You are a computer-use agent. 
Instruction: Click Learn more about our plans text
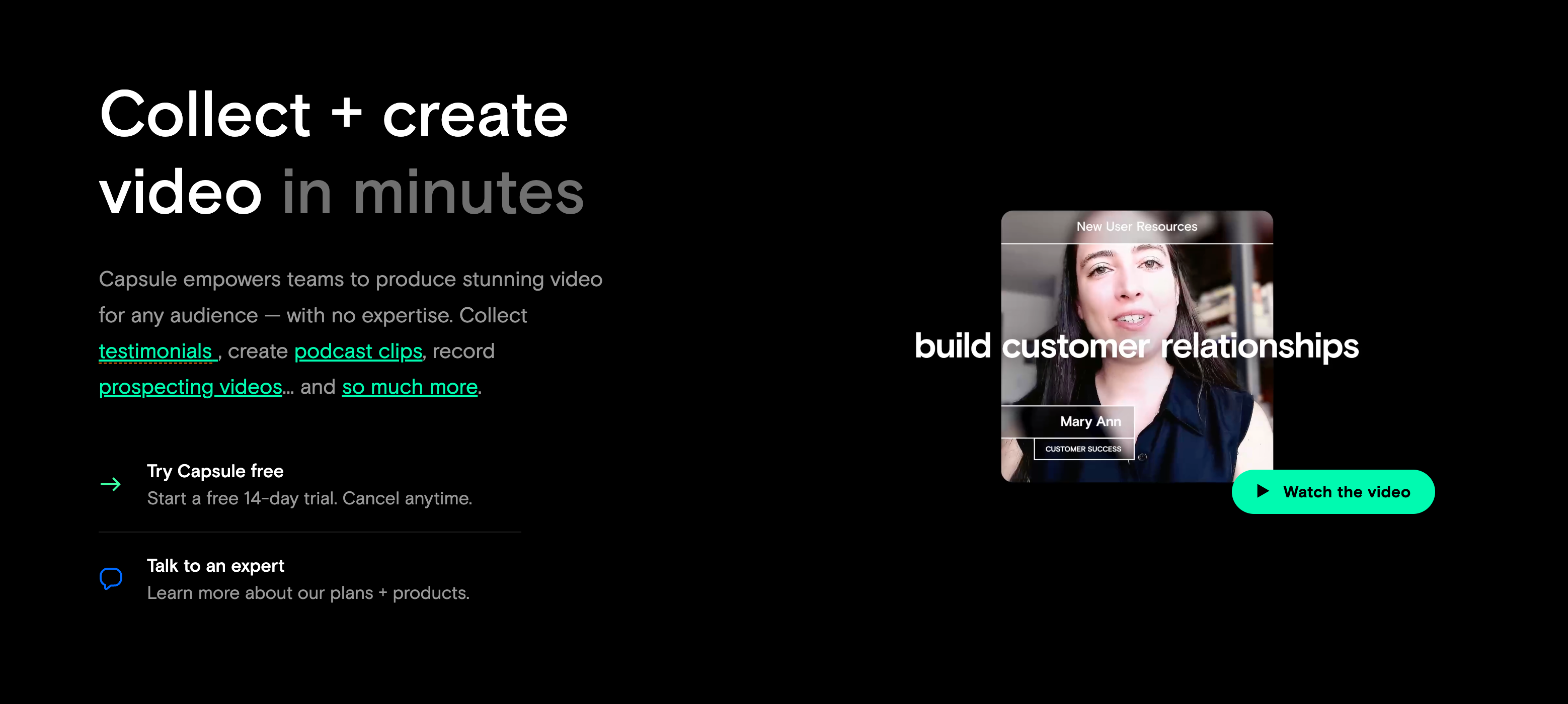click(x=308, y=593)
